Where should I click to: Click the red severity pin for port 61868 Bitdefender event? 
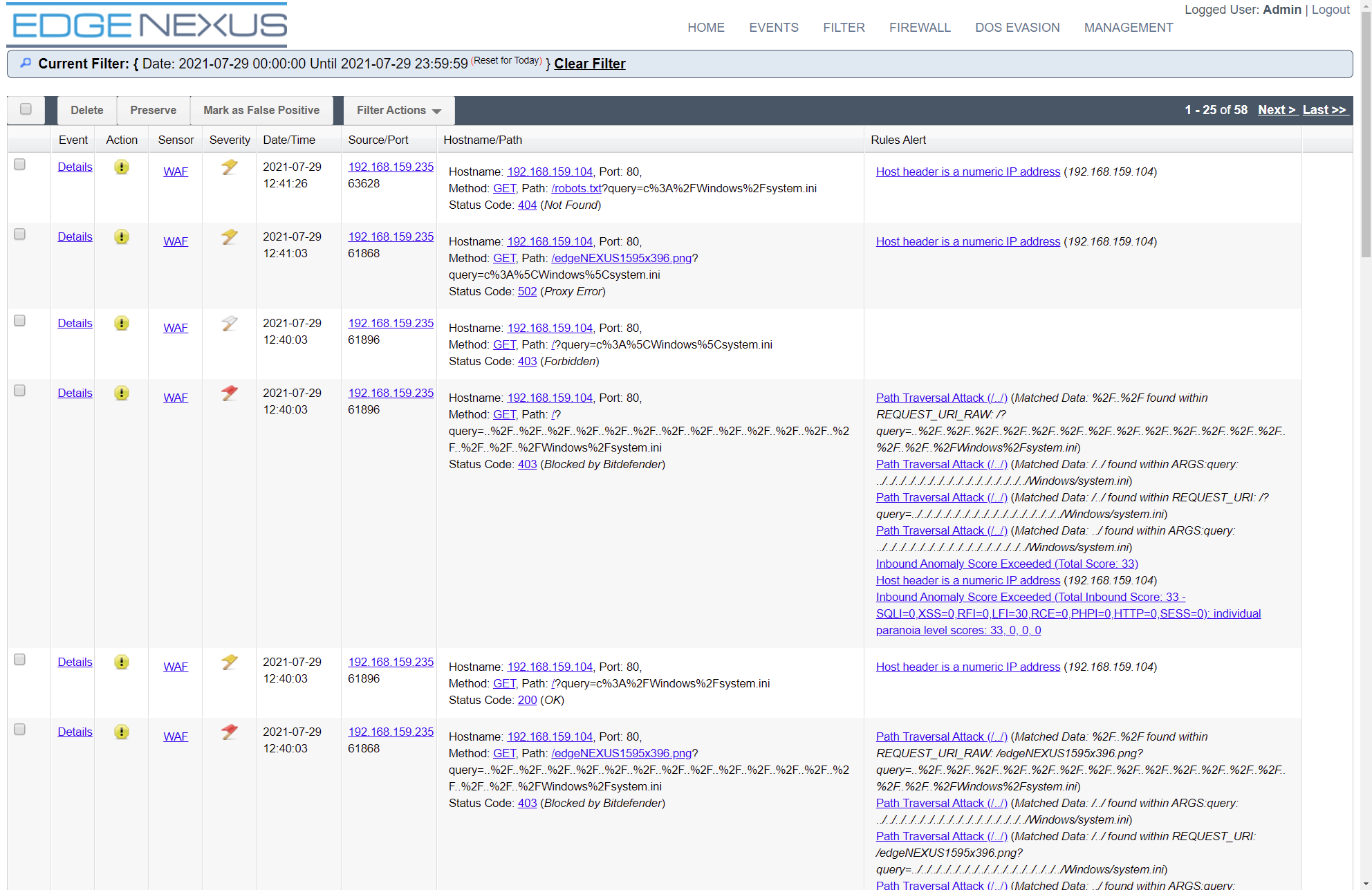point(230,732)
